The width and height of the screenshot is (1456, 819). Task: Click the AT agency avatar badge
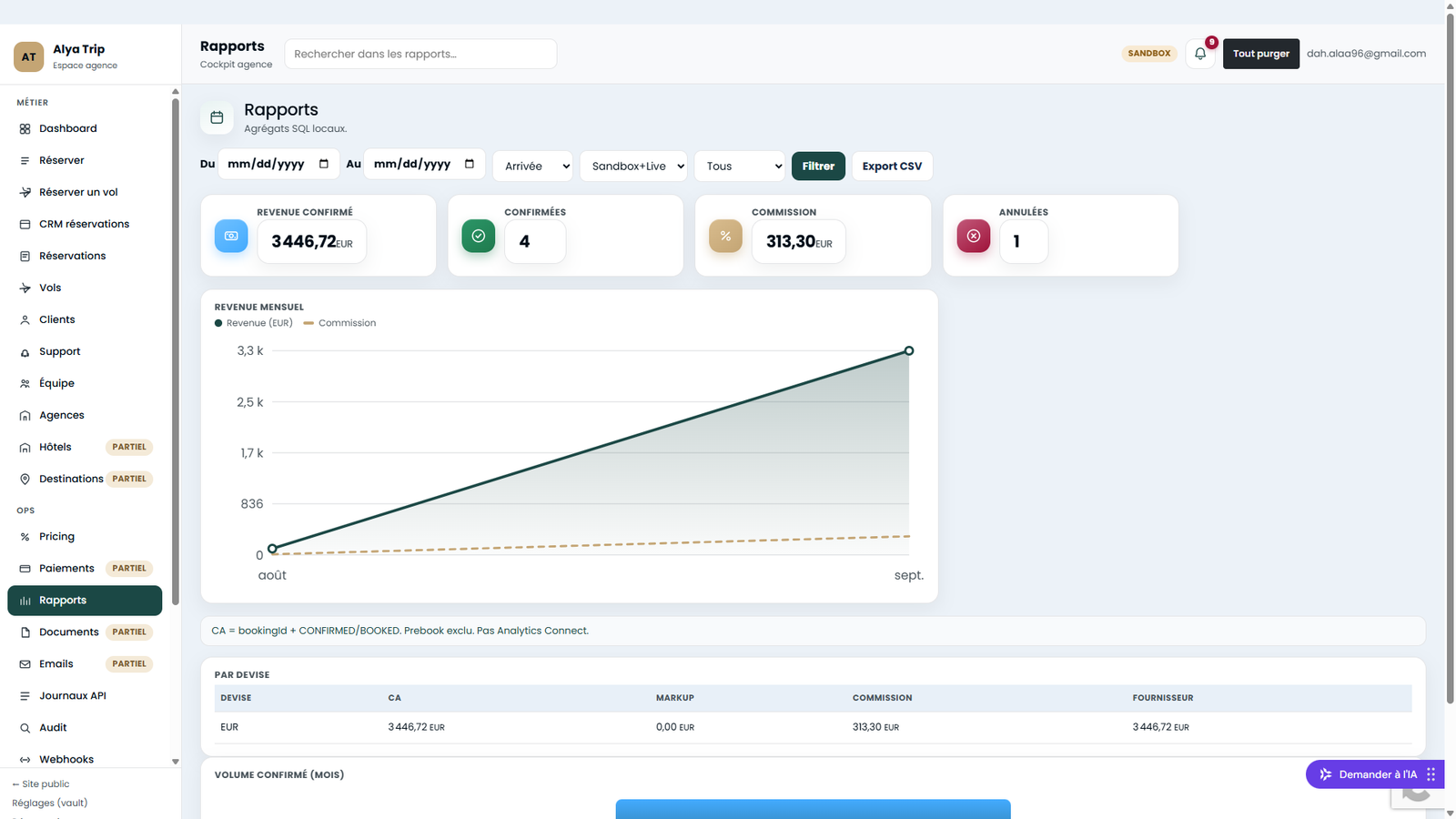coord(29,56)
